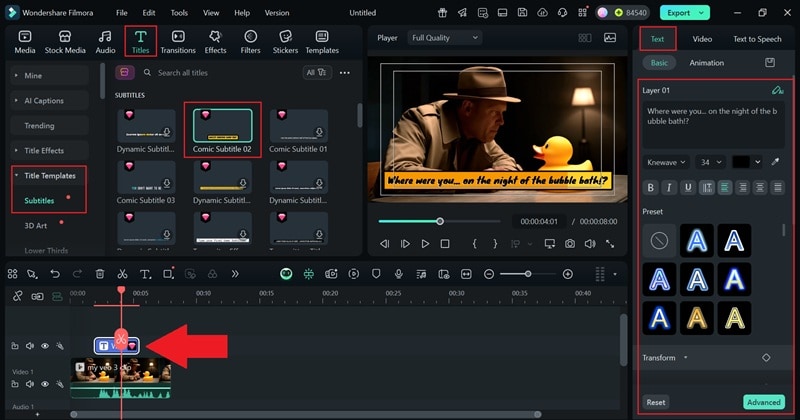Click the Layer 01 text input box
The width and height of the screenshot is (800, 420).
713,126
